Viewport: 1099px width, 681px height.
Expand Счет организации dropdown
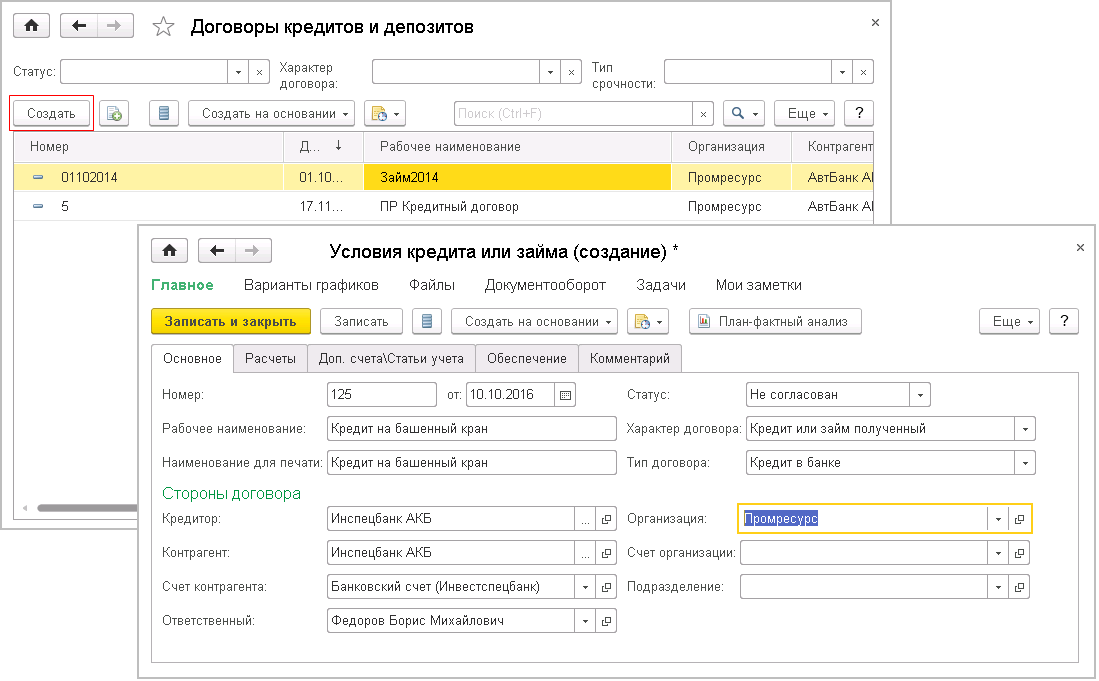(998, 553)
